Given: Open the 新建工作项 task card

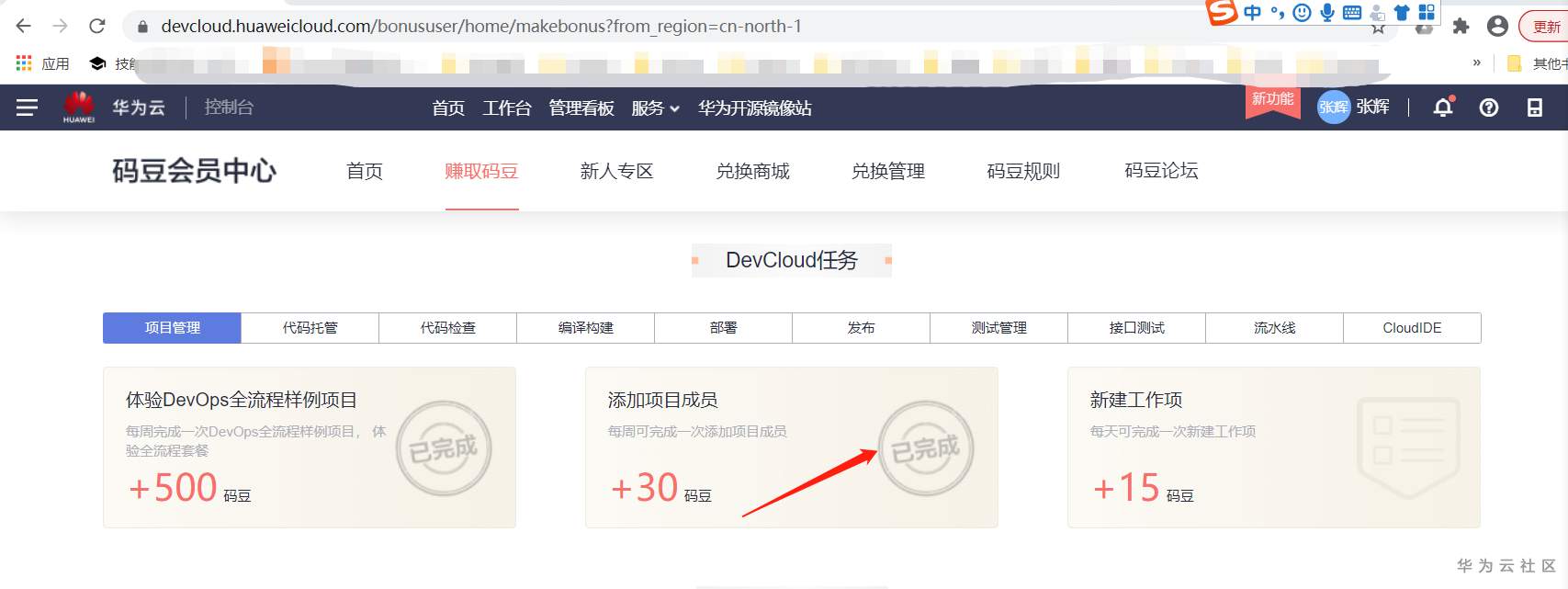Looking at the screenshot, I should (x=1274, y=447).
